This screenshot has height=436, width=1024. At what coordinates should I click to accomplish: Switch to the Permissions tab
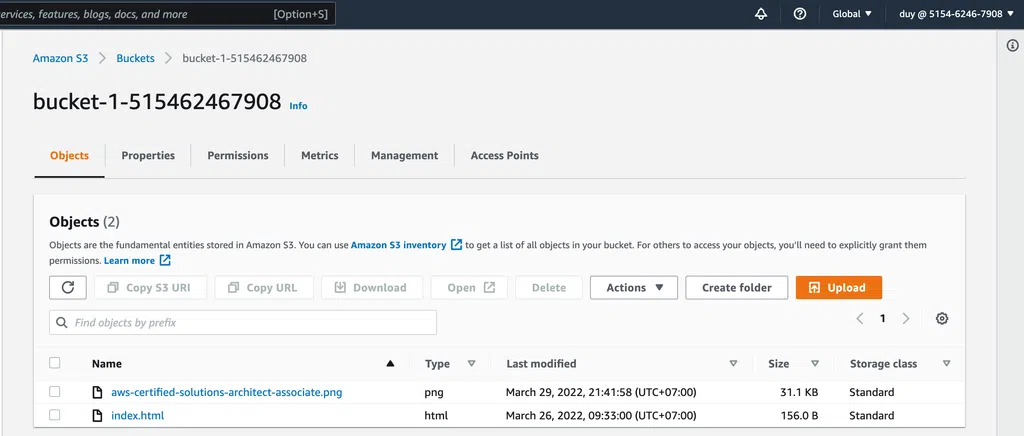[x=238, y=155]
